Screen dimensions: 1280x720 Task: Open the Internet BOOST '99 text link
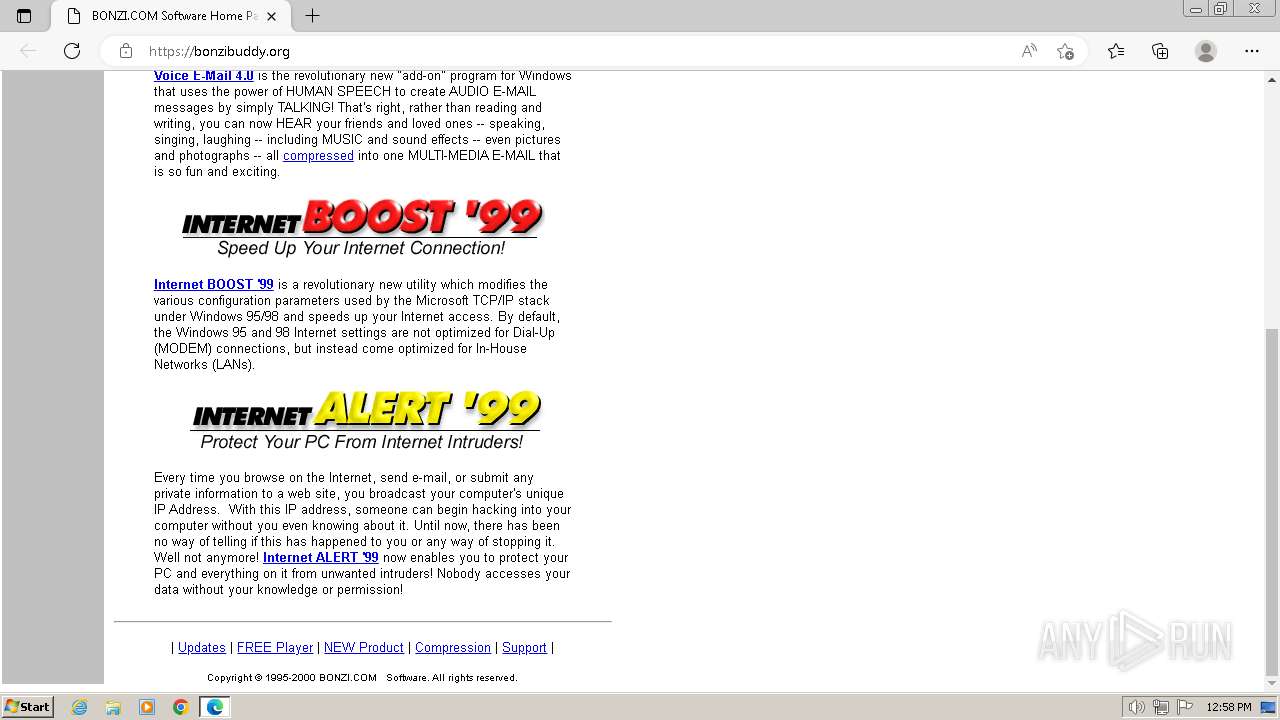point(213,284)
